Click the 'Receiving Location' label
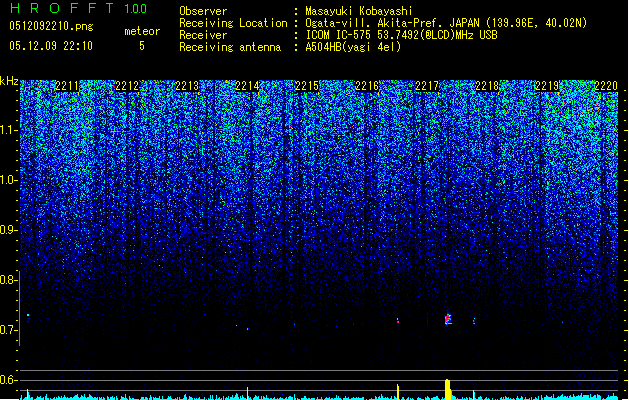The width and height of the screenshot is (629, 400). (233, 23)
